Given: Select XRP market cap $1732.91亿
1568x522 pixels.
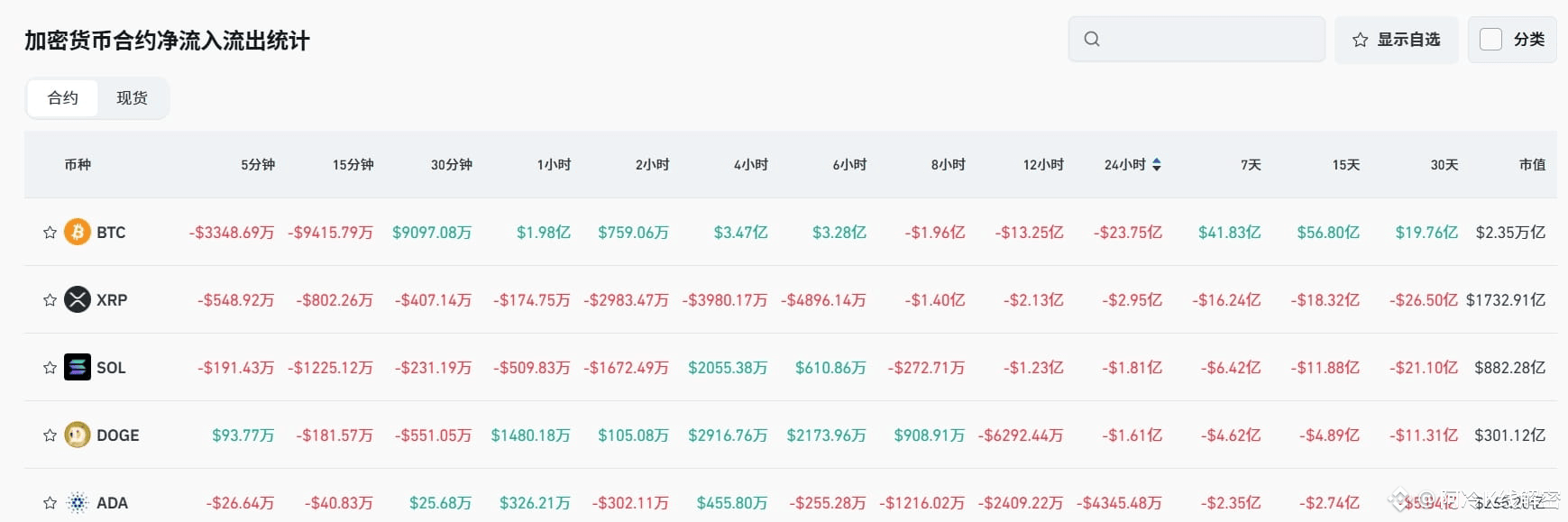Looking at the screenshot, I should pyautogui.click(x=1506, y=300).
